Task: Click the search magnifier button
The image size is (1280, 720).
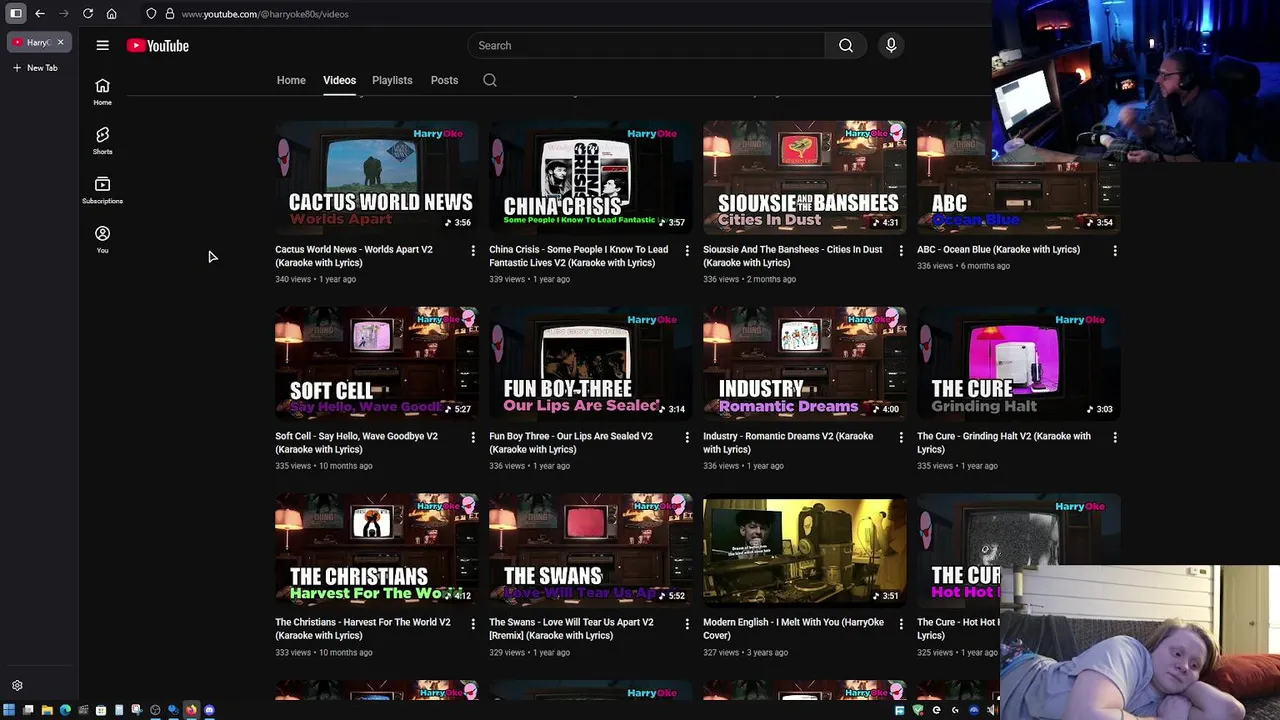Action: (x=846, y=45)
